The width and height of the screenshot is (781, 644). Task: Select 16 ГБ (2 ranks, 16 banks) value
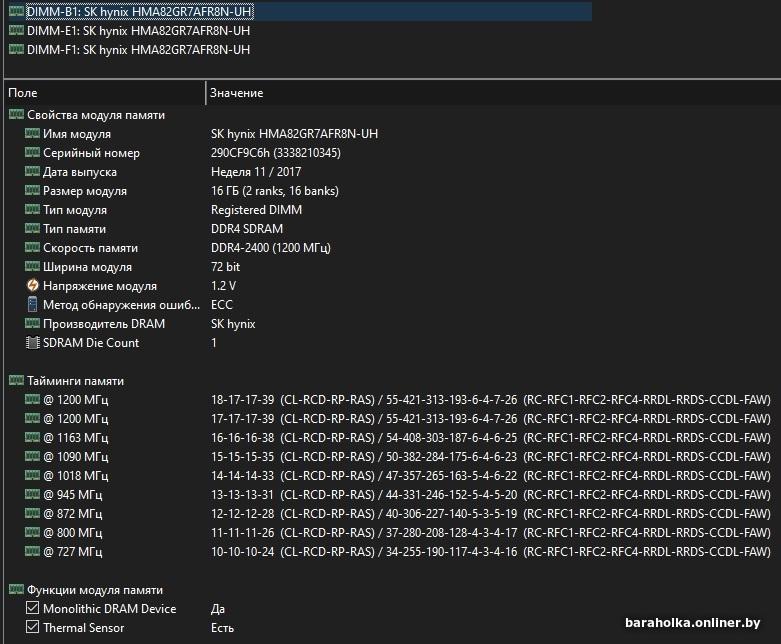tap(275, 191)
